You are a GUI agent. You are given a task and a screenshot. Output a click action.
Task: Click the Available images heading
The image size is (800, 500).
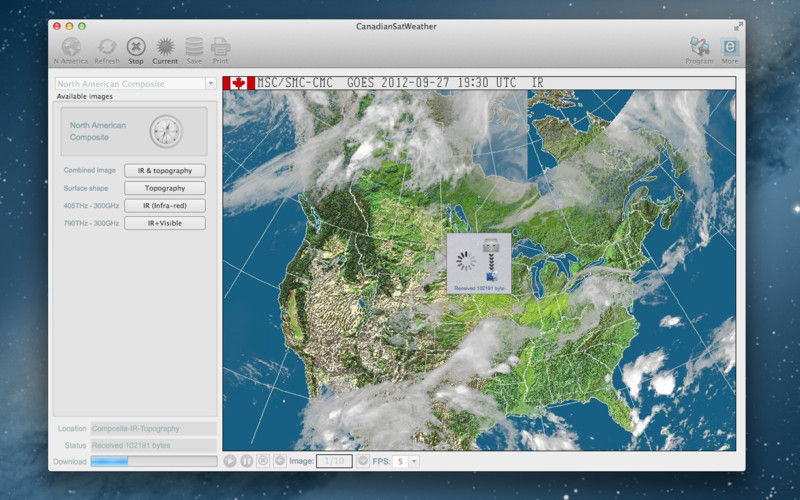(85, 96)
